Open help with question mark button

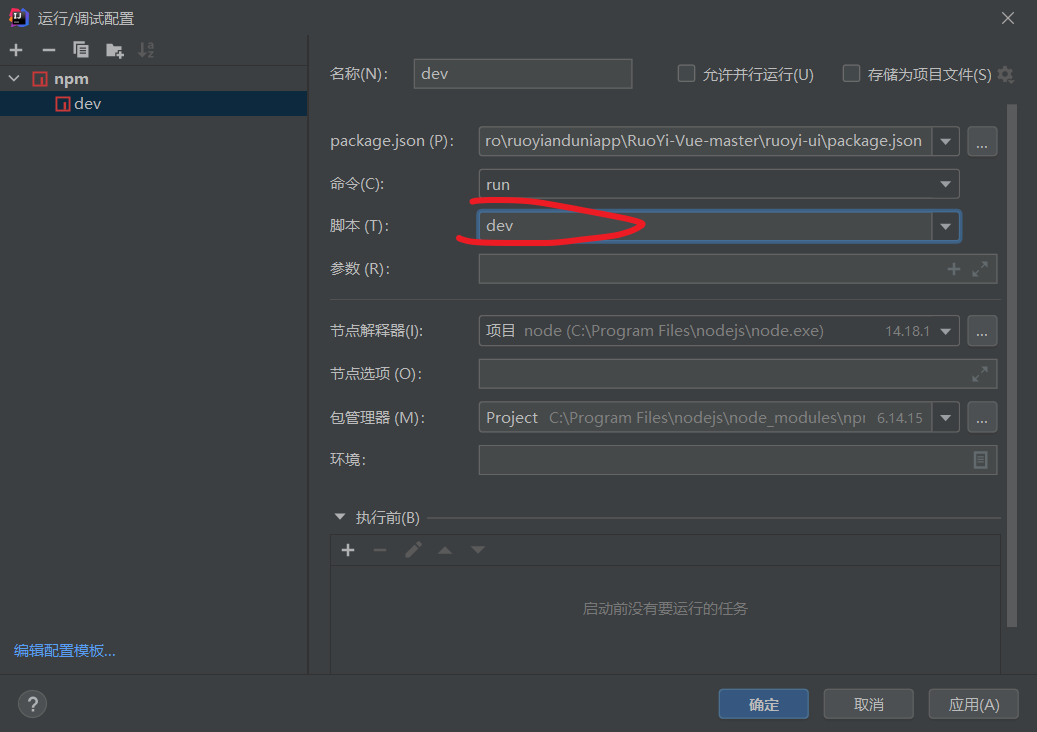(32, 704)
